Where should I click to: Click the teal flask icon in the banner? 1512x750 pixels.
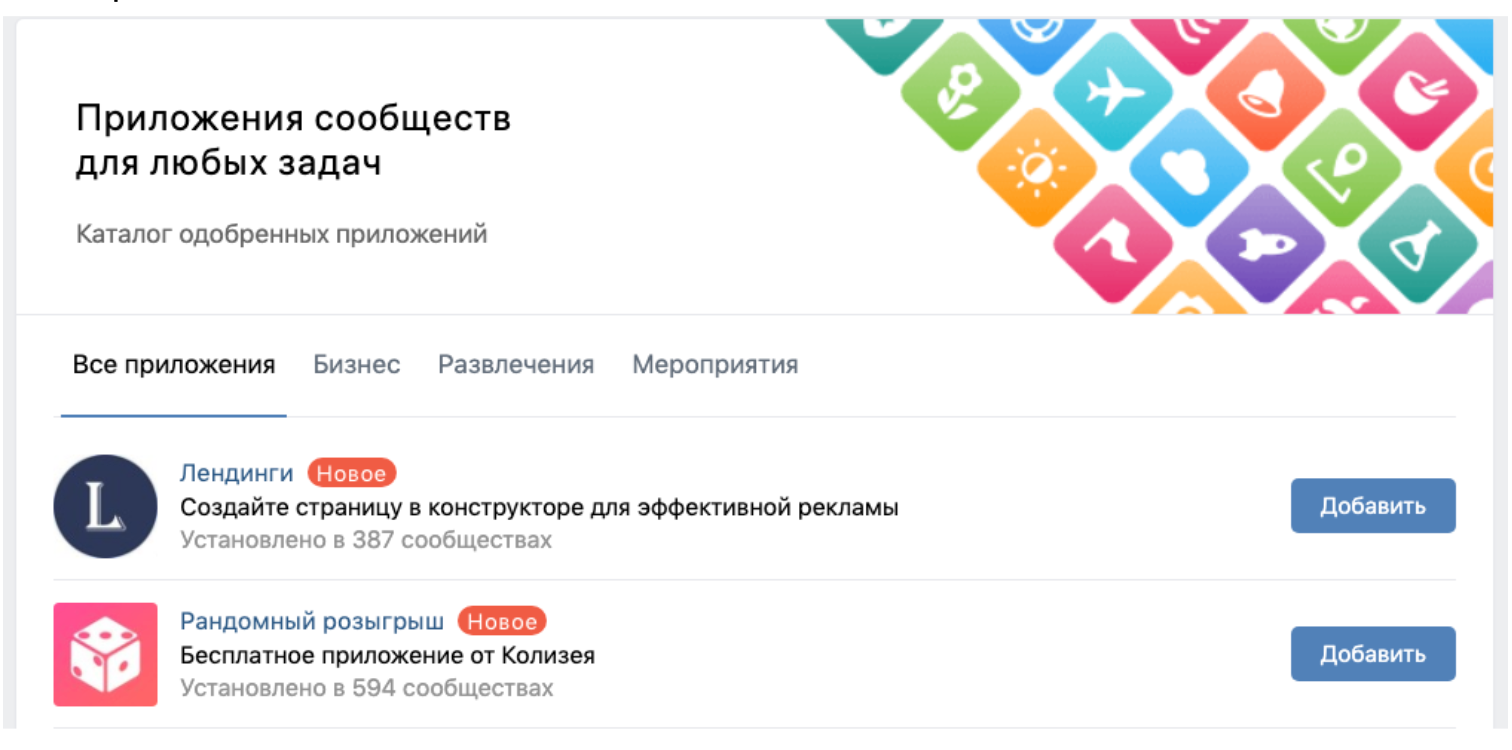[1416, 243]
